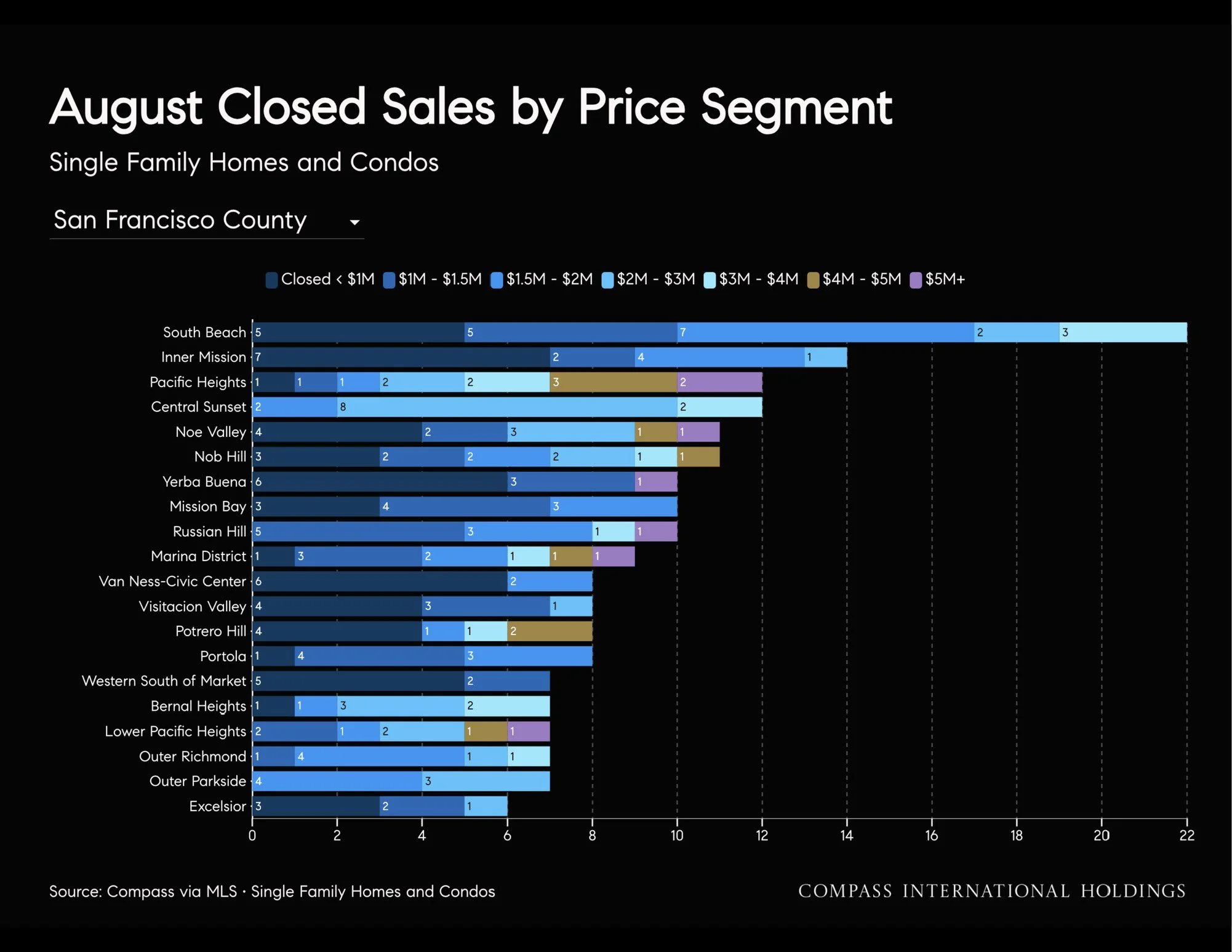Click the Source: Compass via MLS footnote

tap(272, 892)
